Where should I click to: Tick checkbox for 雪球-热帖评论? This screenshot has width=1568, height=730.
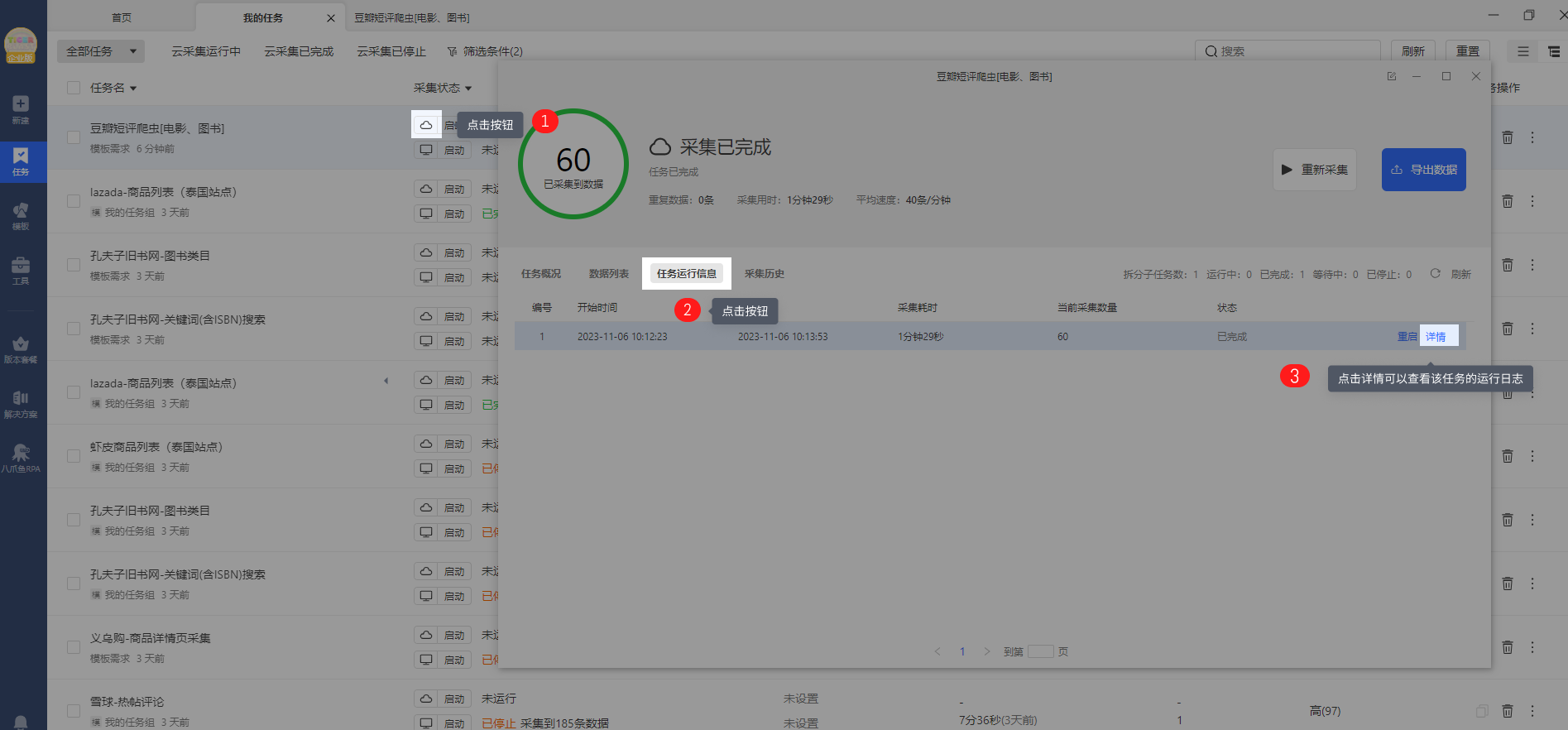pos(74,711)
